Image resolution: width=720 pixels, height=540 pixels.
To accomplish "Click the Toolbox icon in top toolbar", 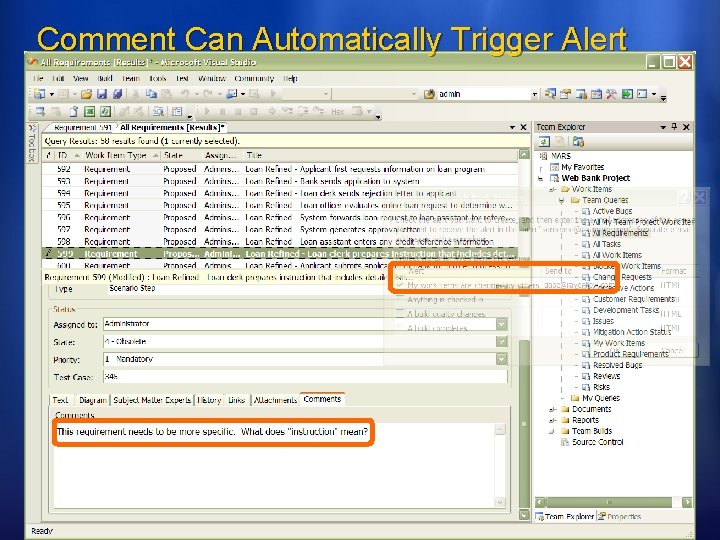I will pyautogui.click(x=596, y=94).
